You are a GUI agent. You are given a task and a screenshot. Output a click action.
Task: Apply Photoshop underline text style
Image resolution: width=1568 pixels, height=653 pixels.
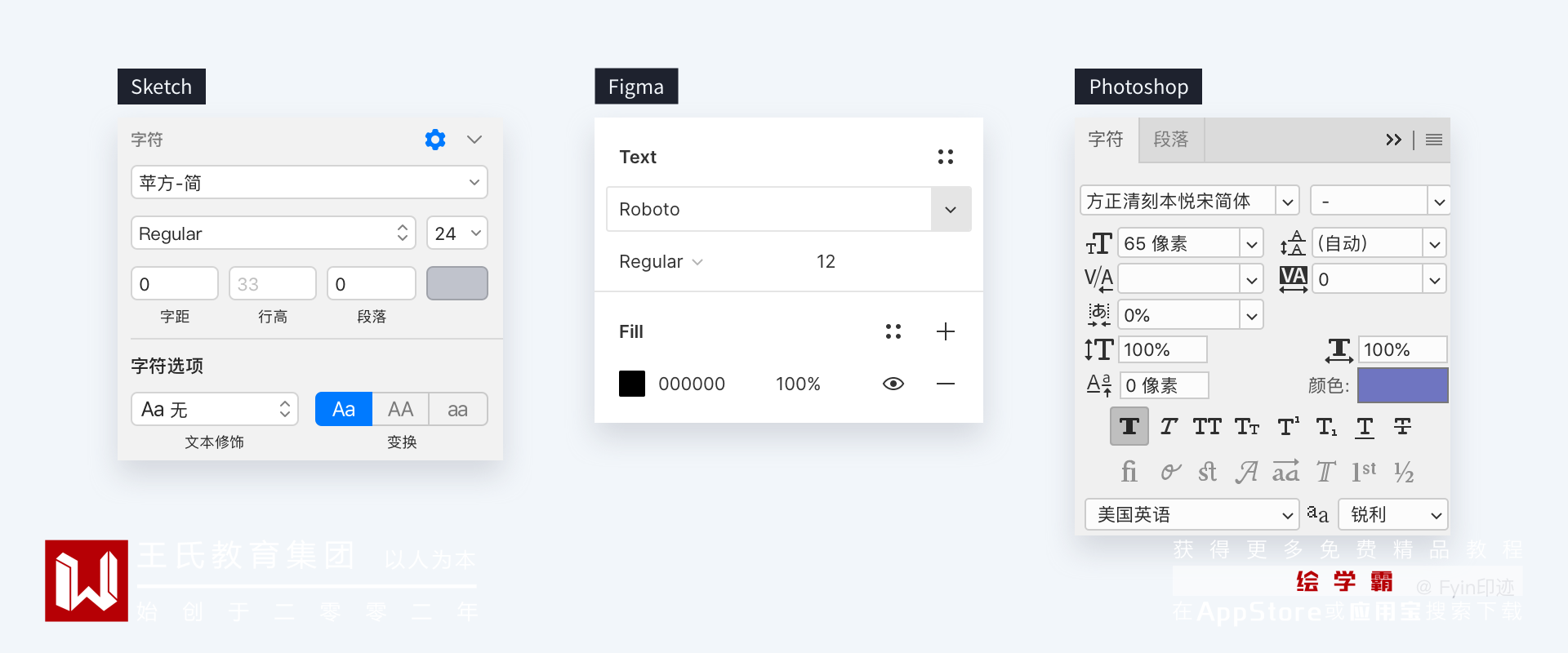(1365, 426)
